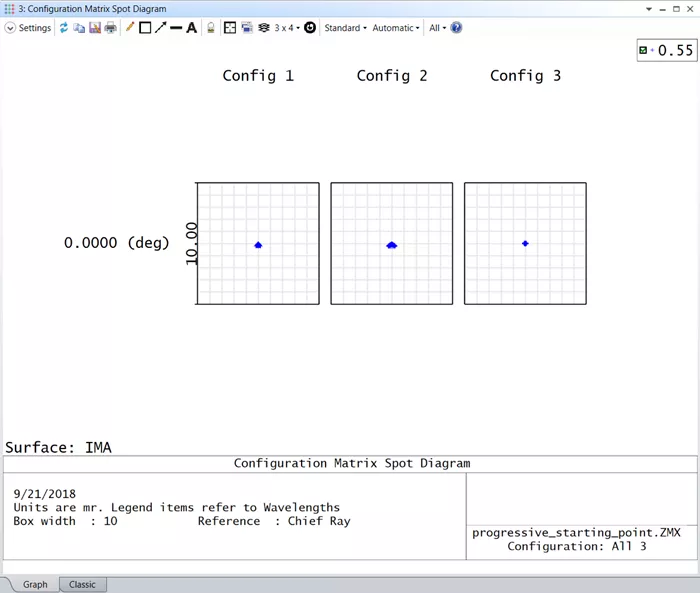Image resolution: width=700 pixels, height=593 pixels.
Task: Open the 3 x 4 grid layout dropdown
Action: (x=287, y=28)
